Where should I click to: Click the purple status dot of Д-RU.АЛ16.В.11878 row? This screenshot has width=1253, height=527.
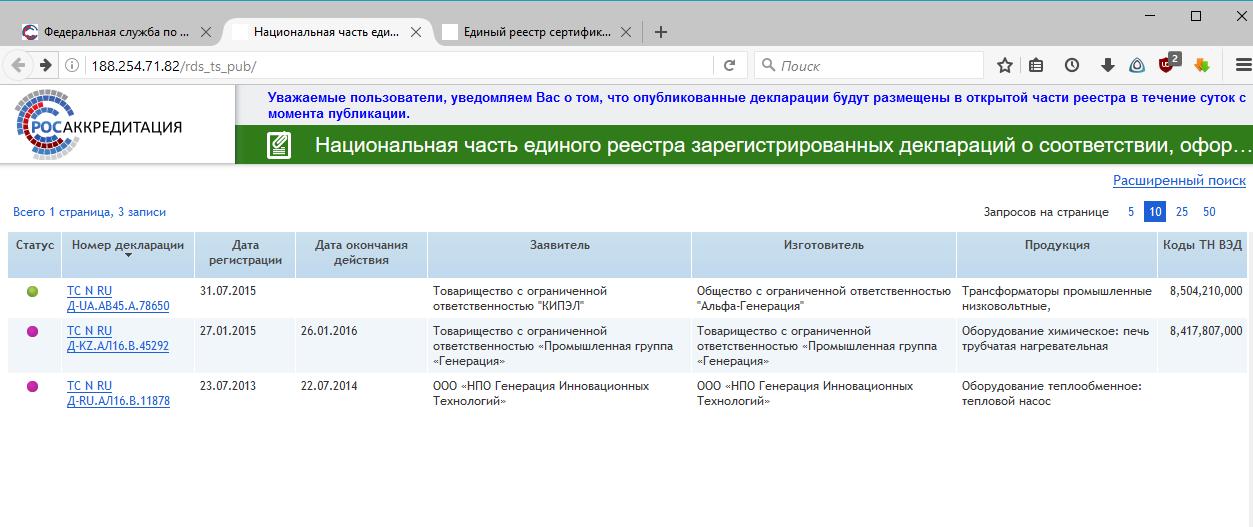point(32,387)
